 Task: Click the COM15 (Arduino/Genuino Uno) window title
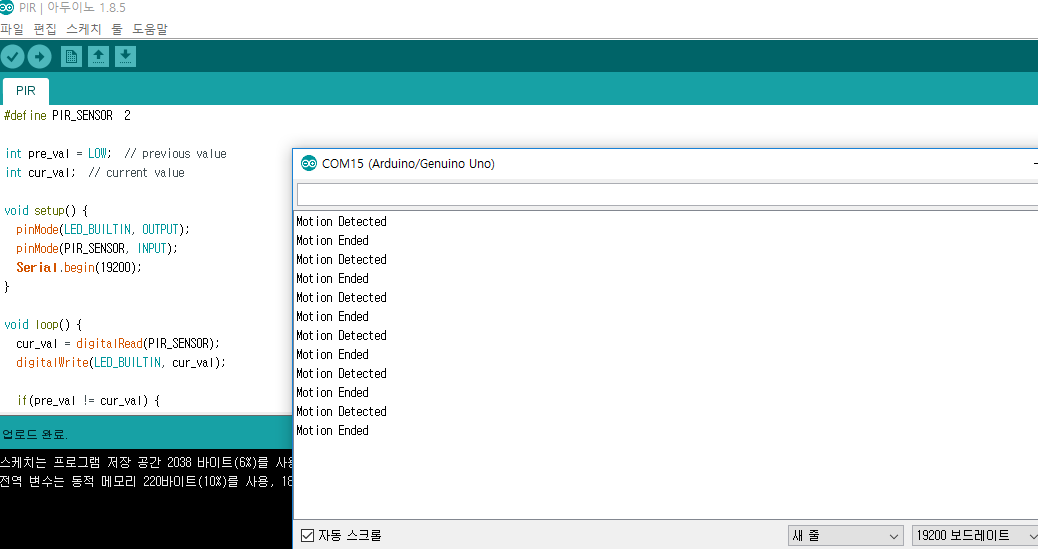pyautogui.click(x=408, y=164)
